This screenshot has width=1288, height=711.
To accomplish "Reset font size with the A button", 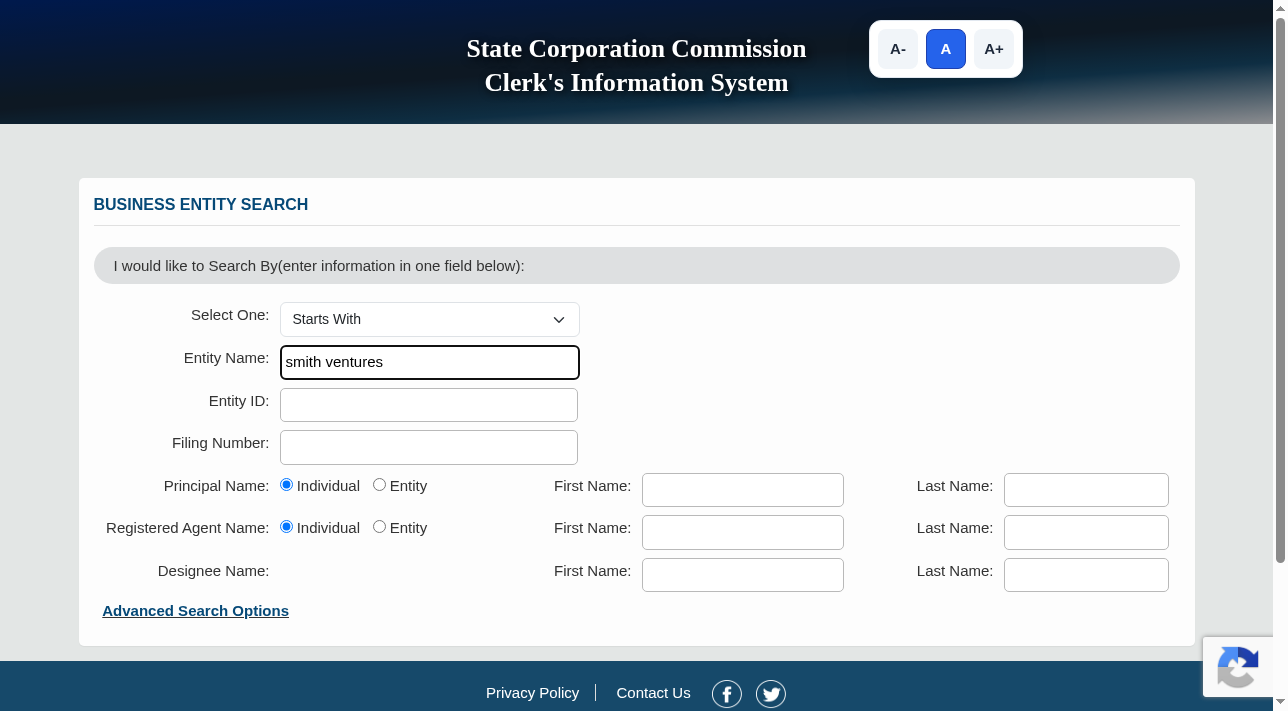I will click(946, 49).
